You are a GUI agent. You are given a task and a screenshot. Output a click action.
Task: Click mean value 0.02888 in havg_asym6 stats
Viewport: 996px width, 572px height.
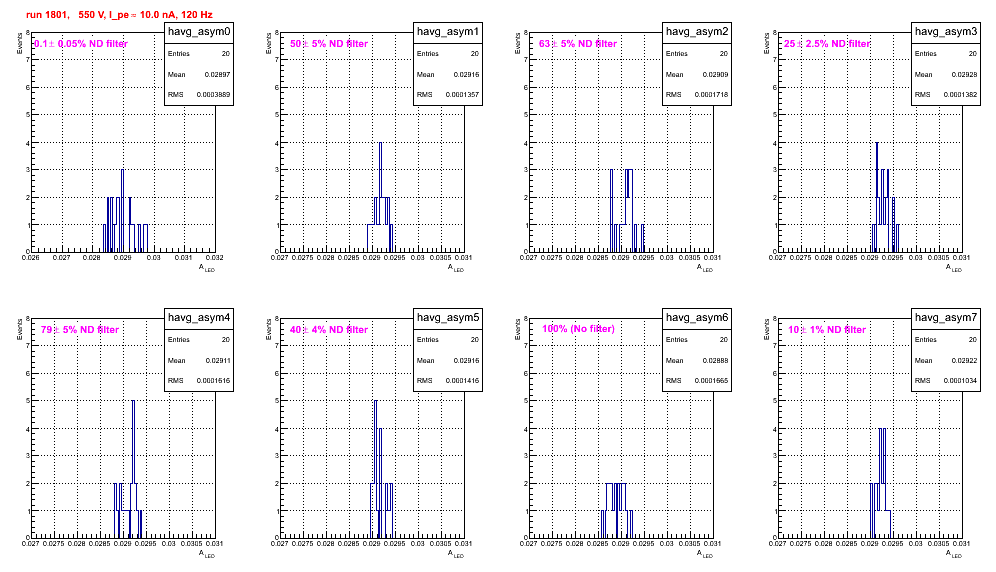click(x=715, y=360)
